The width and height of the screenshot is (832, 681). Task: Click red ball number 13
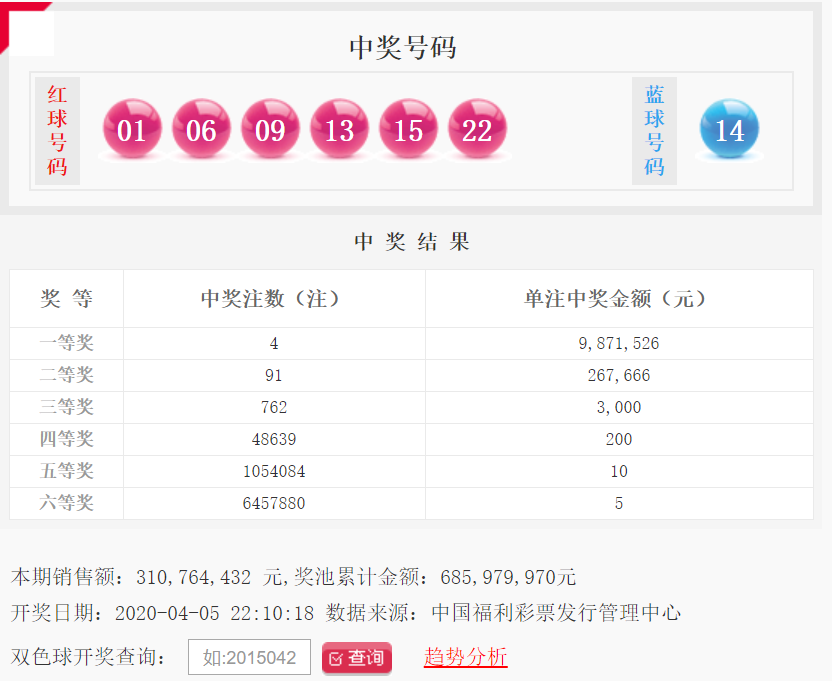coord(339,129)
